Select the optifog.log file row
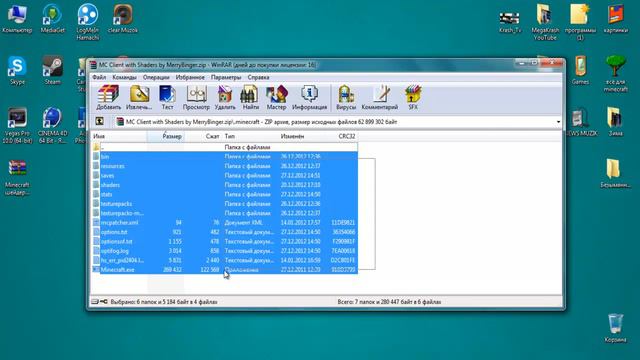The height and width of the screenshot is (360, 640). click(225, 251)
